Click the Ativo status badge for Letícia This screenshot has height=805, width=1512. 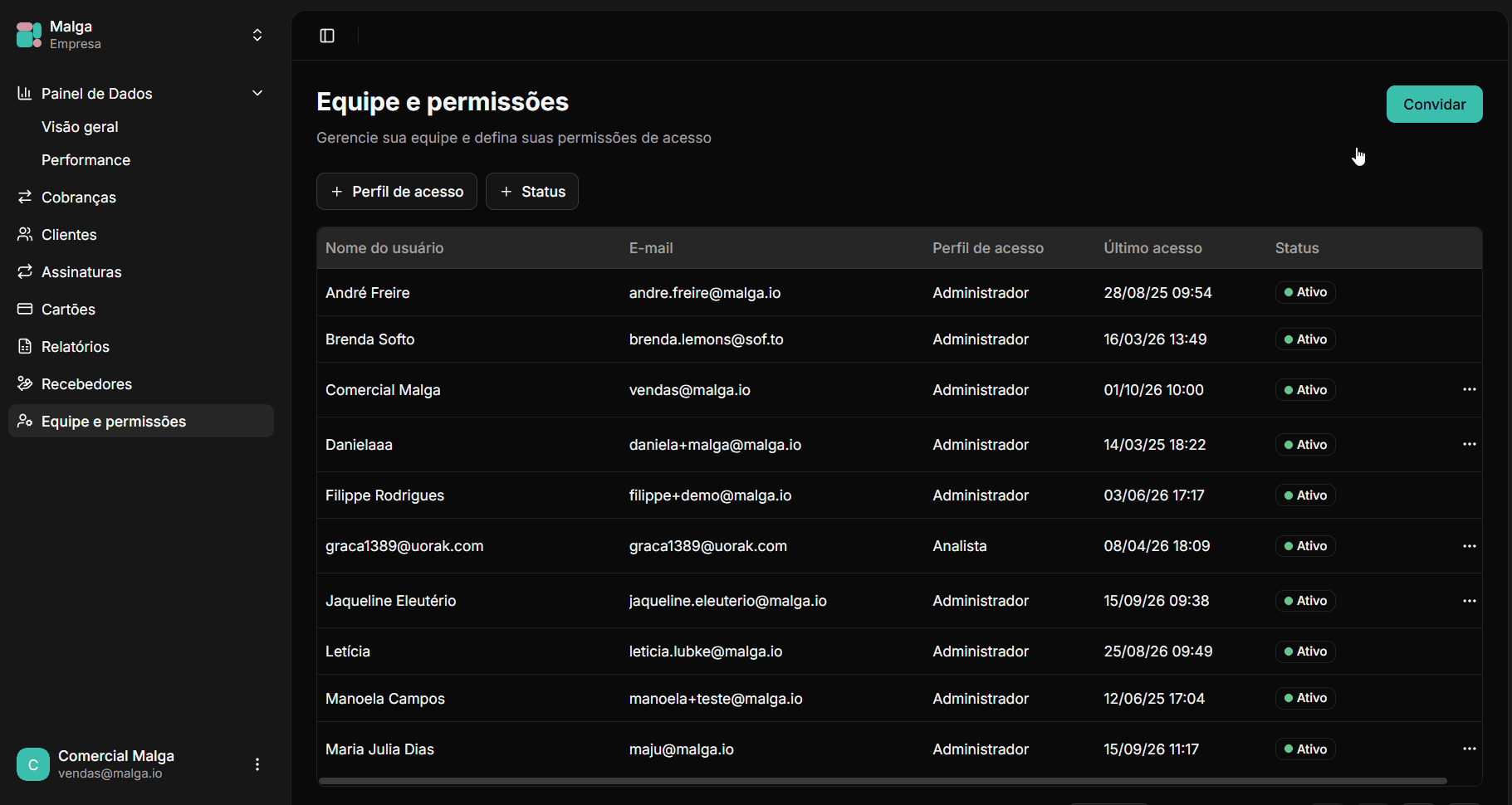(1305, 651)
